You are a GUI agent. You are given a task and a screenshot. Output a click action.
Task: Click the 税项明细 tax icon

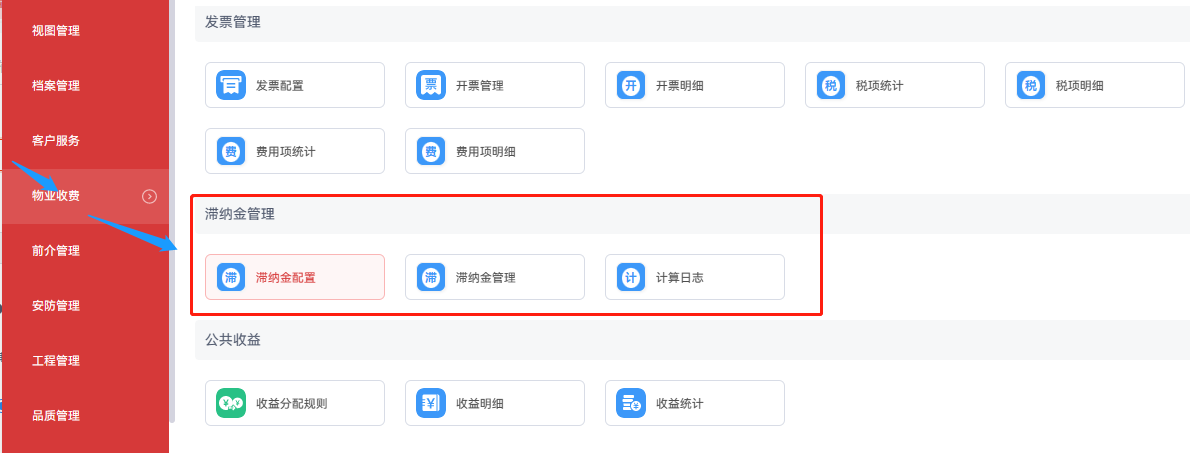[1031, 86]
